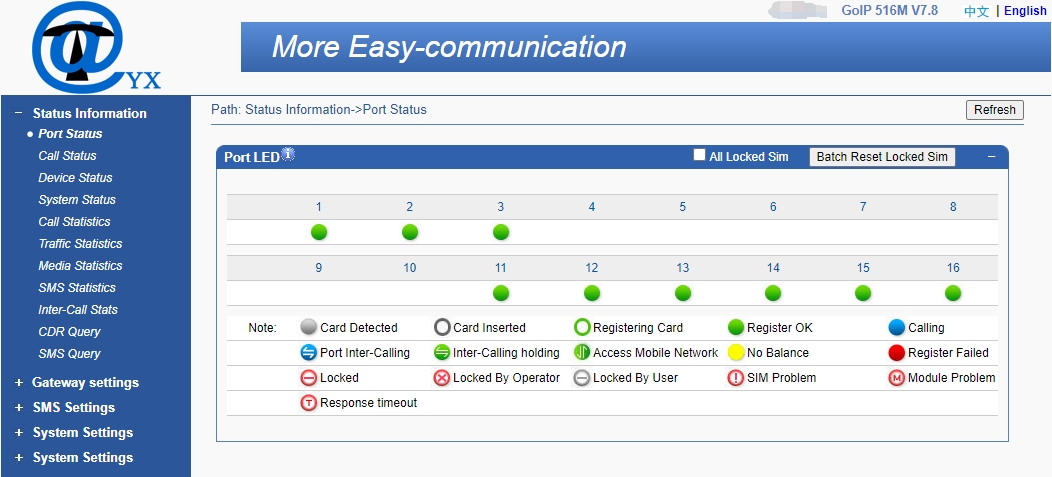This screenshot has height=477, width=1052.
Task: Click the green LED for port 3
Action: (501, 232)
